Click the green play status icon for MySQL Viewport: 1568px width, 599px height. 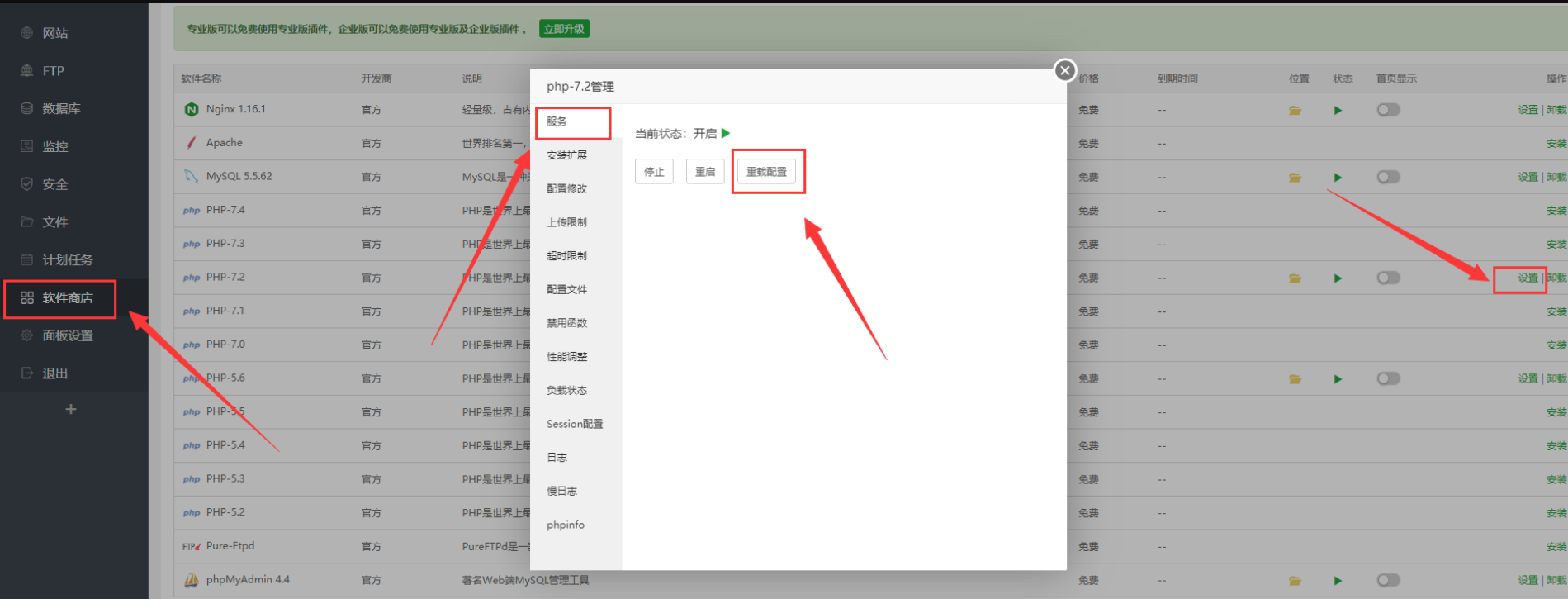[x=1338, y=178]
